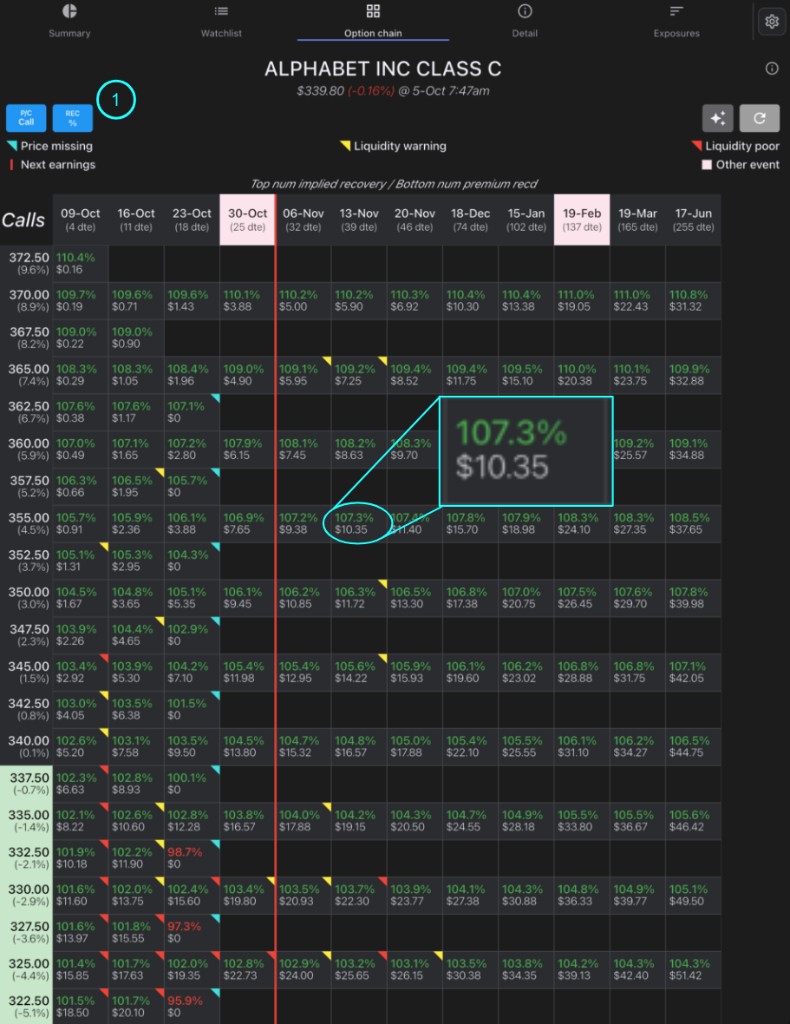Open the $24.10 cell for 19-Feb
The height and width of the screenshot is (1024, 790).
pos(582,523)
